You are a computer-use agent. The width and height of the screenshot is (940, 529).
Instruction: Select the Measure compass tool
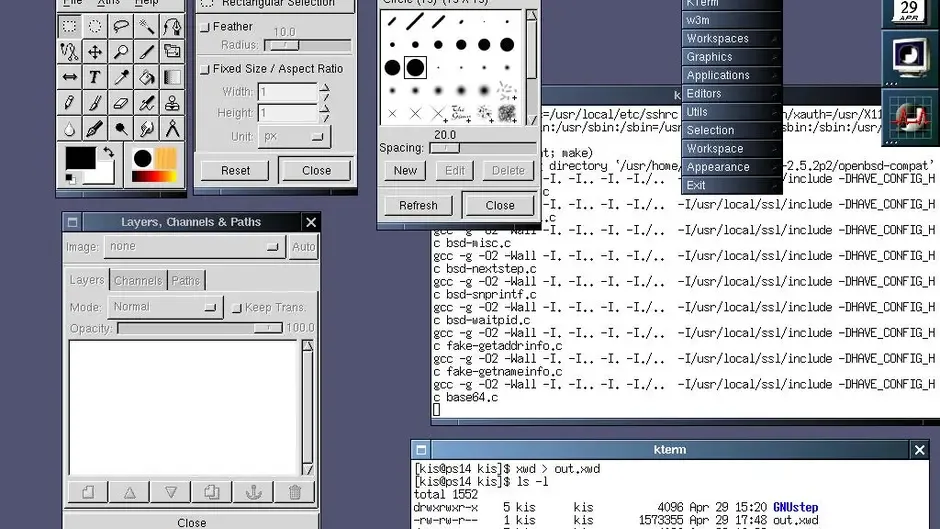click(x=172, y=129)
